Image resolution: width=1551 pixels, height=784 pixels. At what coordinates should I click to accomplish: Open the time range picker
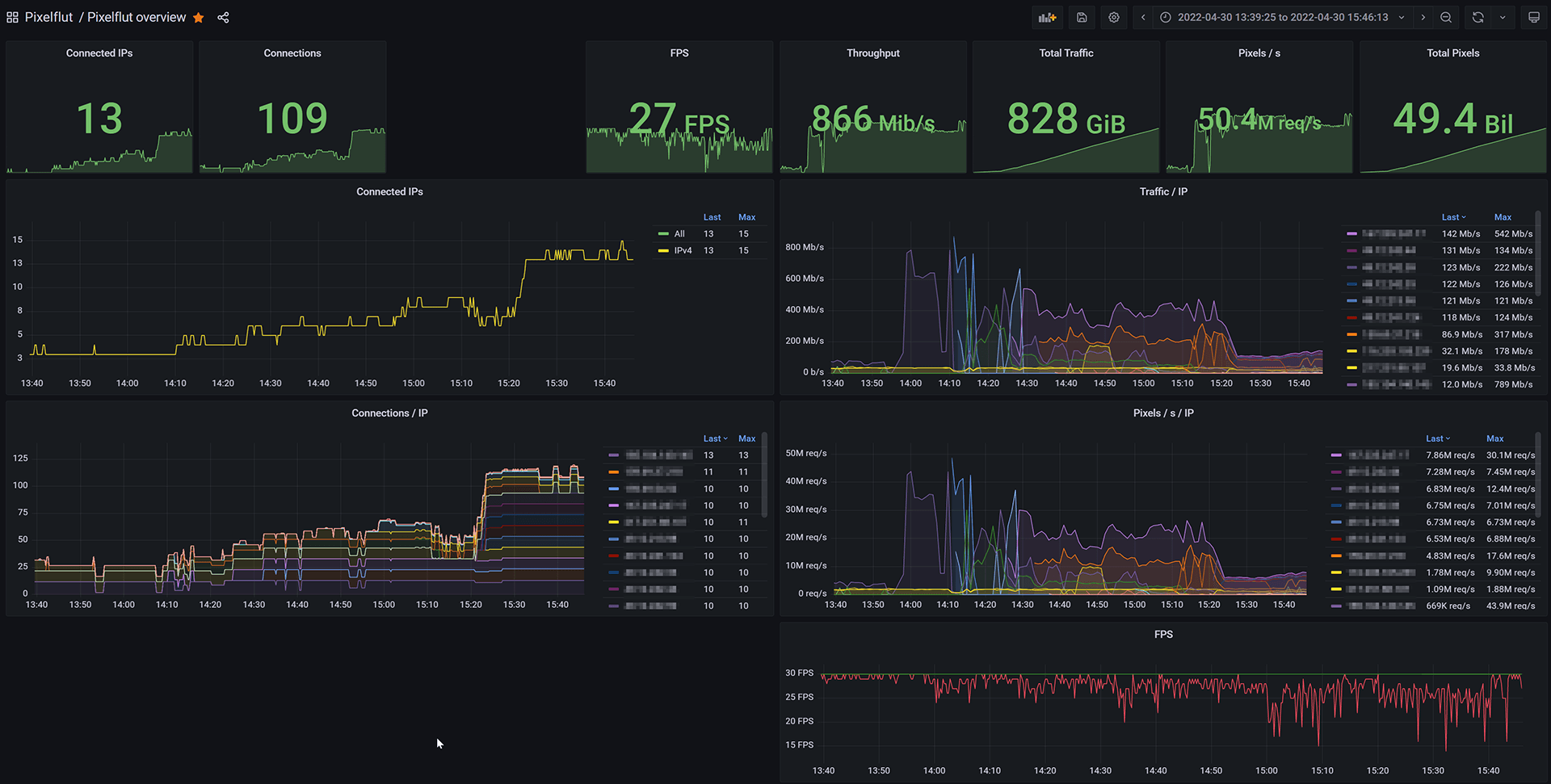(x=1283, y=17)
